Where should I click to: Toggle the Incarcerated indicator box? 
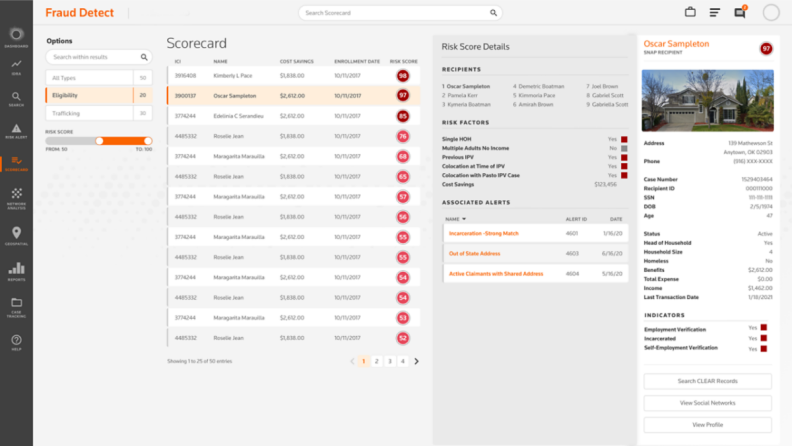point(763,338)
